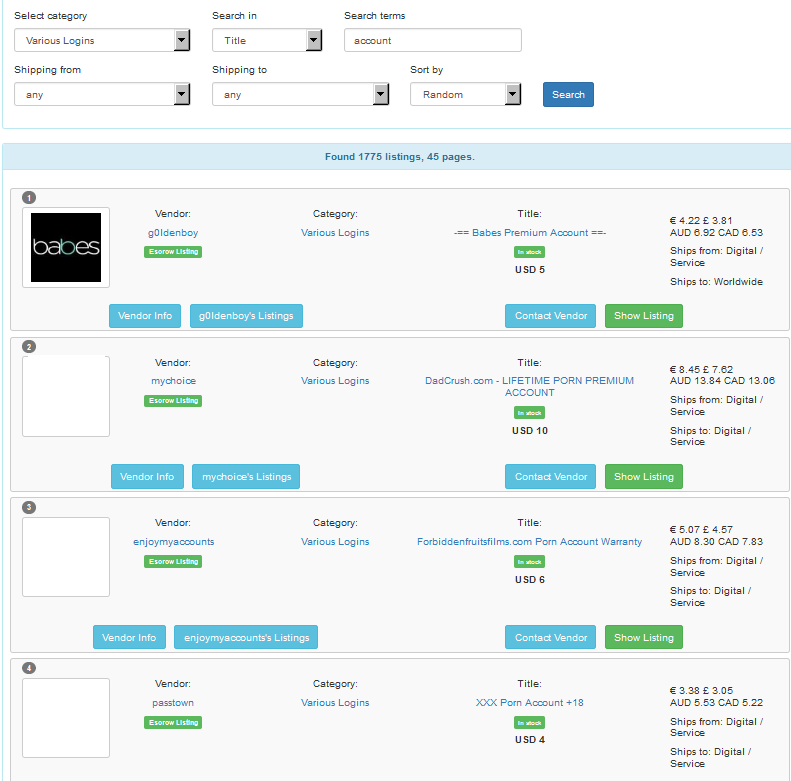This screenshot has width=791, height=781.
Task: Open vendor enjoymyaccounts profile link
Action: 174,542
